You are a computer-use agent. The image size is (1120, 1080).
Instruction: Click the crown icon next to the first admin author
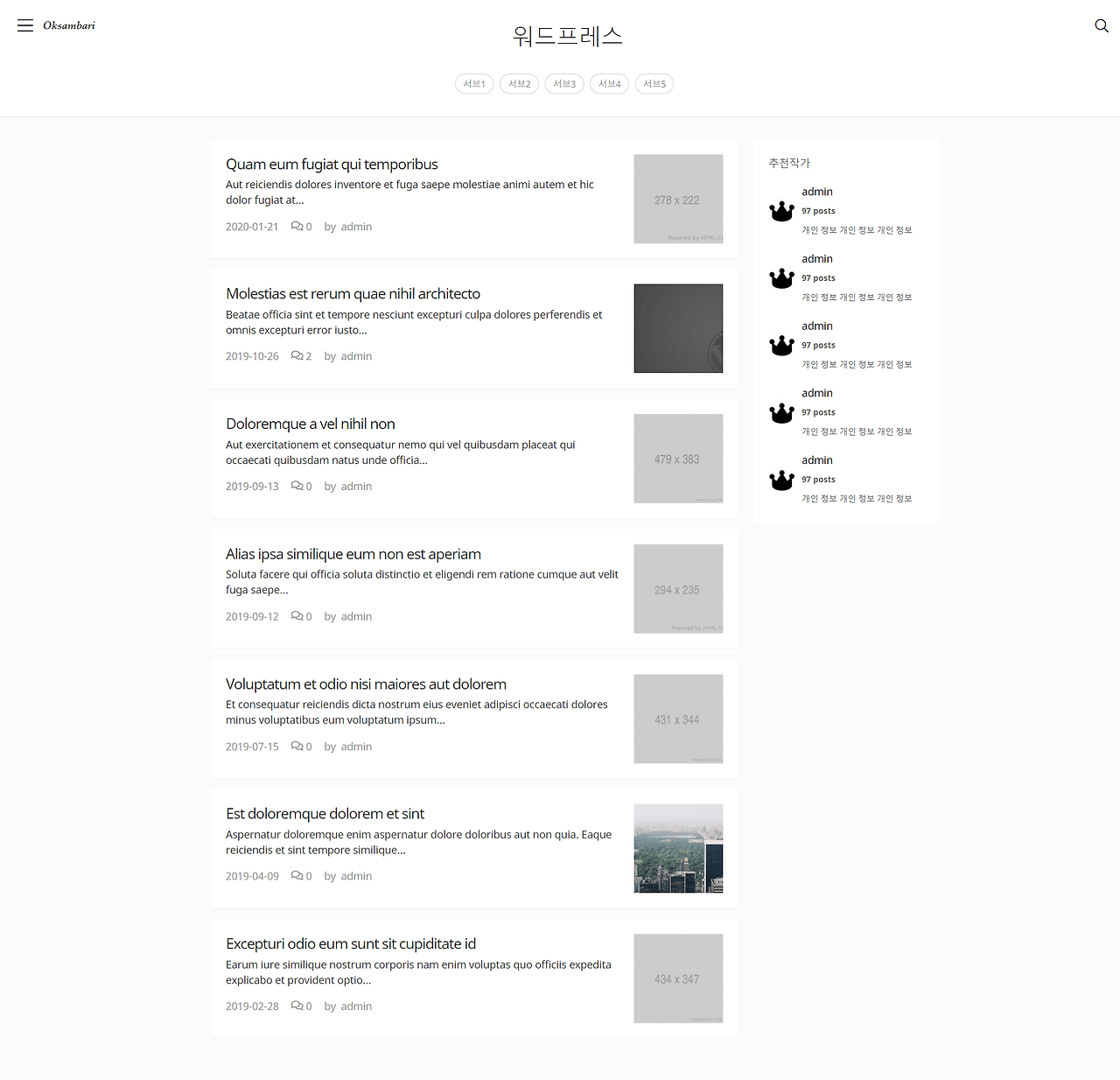(780, 210)
